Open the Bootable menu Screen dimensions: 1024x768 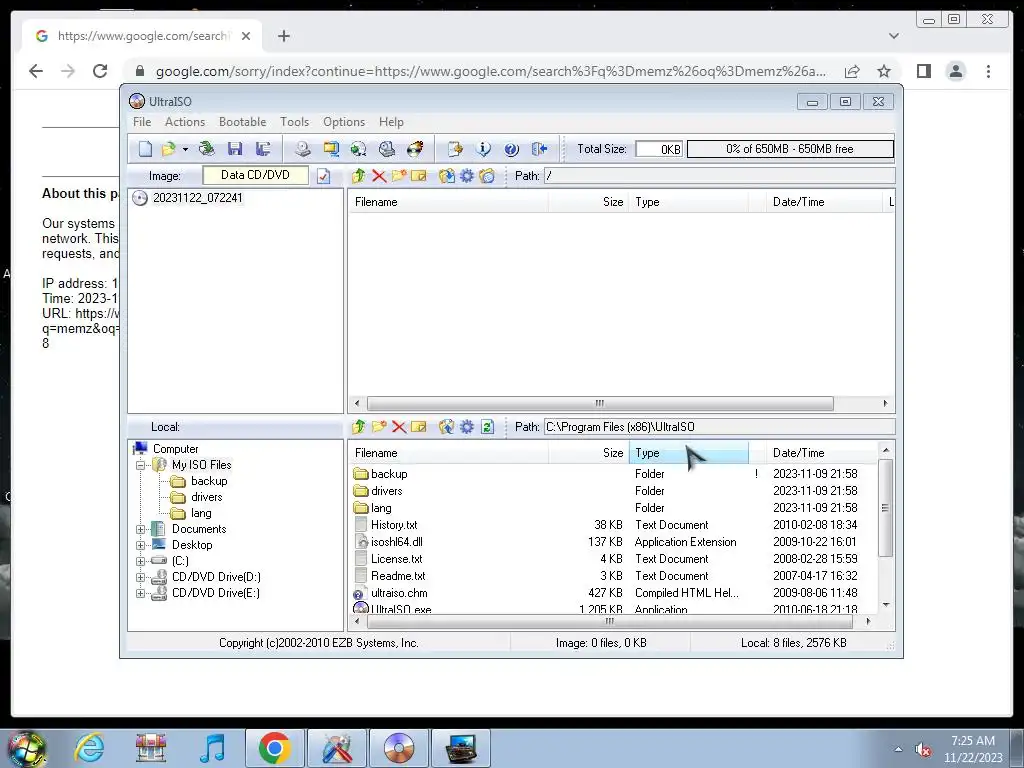tap(242, 122)
